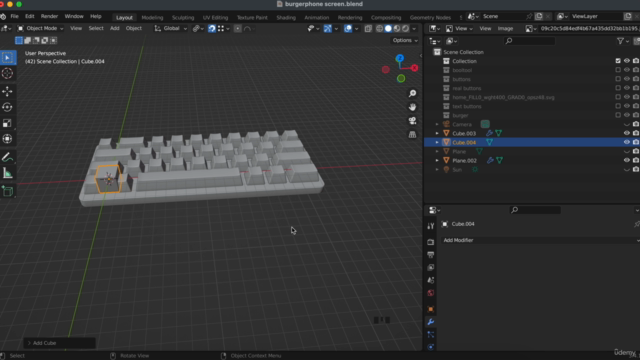Open the Render menu
640x360 pixels.
(x=49, y=16)
